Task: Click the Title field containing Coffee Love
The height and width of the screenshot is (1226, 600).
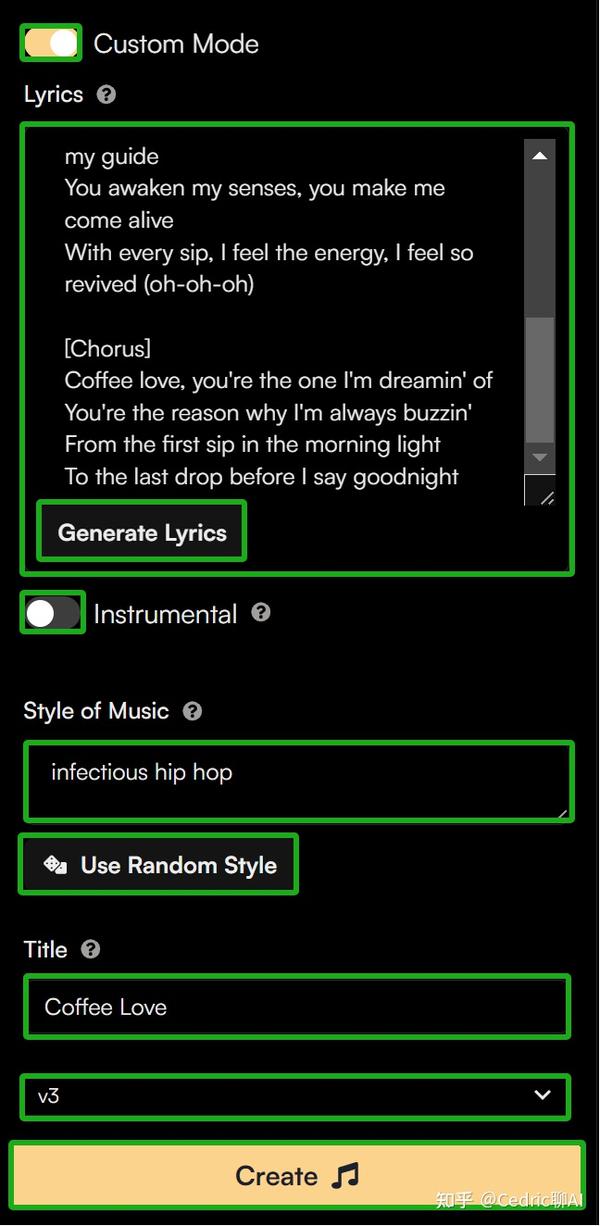Action: click(296, 1006)
